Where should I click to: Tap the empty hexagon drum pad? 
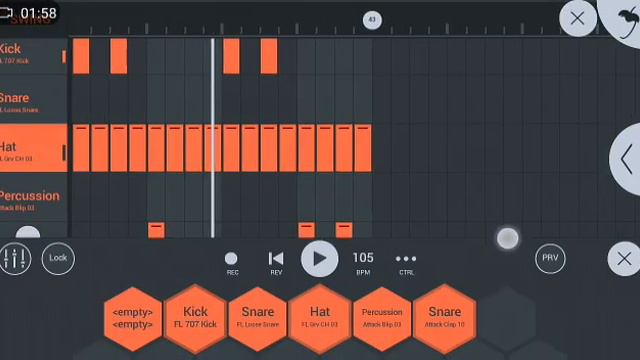point(133,319)
